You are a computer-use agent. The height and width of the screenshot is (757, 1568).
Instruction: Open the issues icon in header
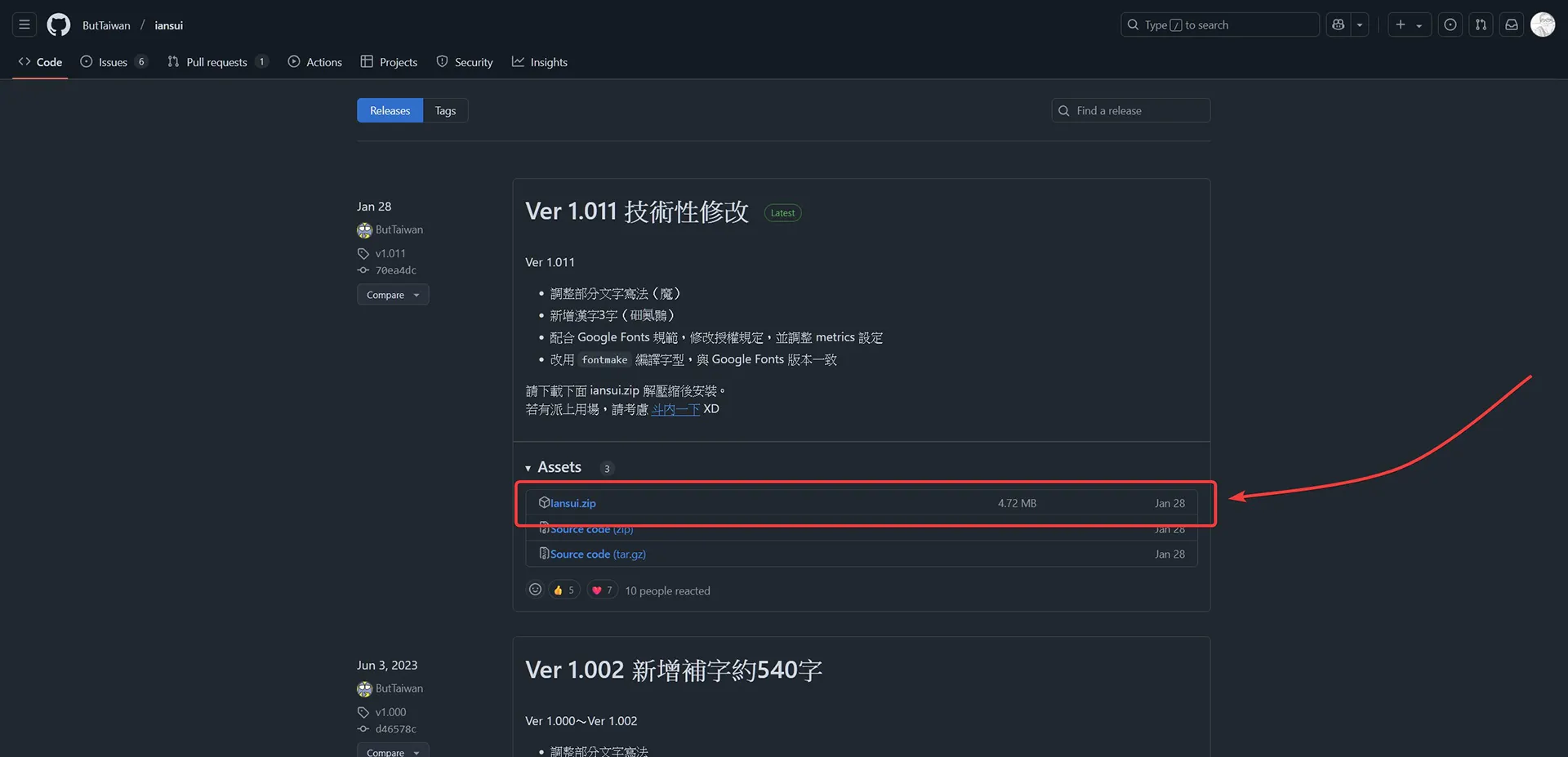[x=1450, y=24]
